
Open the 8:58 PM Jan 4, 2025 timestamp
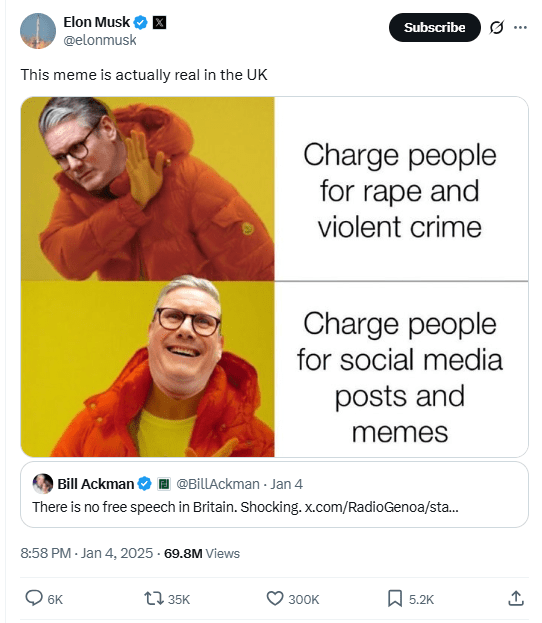pyautogui.click(x=87, y=553)
